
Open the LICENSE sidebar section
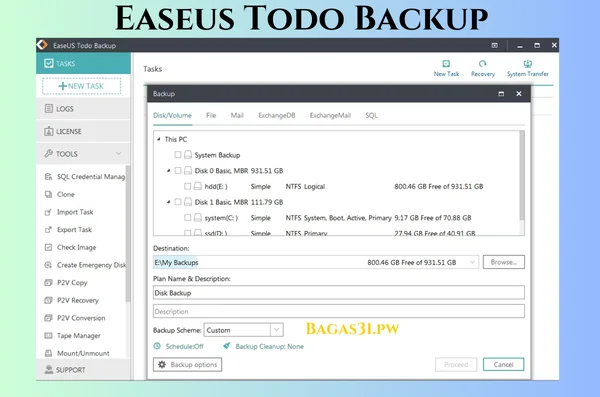pos(83,131)
